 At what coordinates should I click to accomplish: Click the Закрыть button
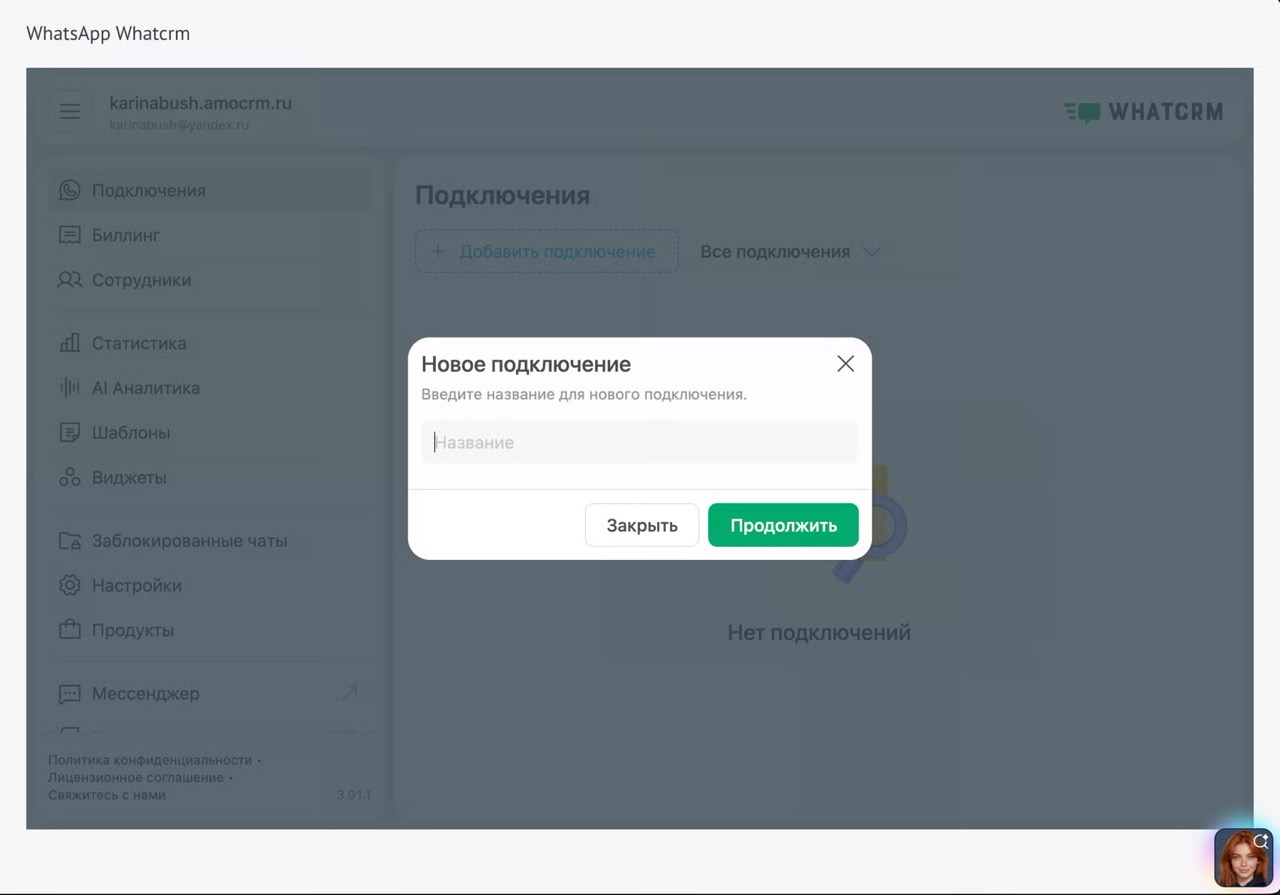[x=642, y=525]
